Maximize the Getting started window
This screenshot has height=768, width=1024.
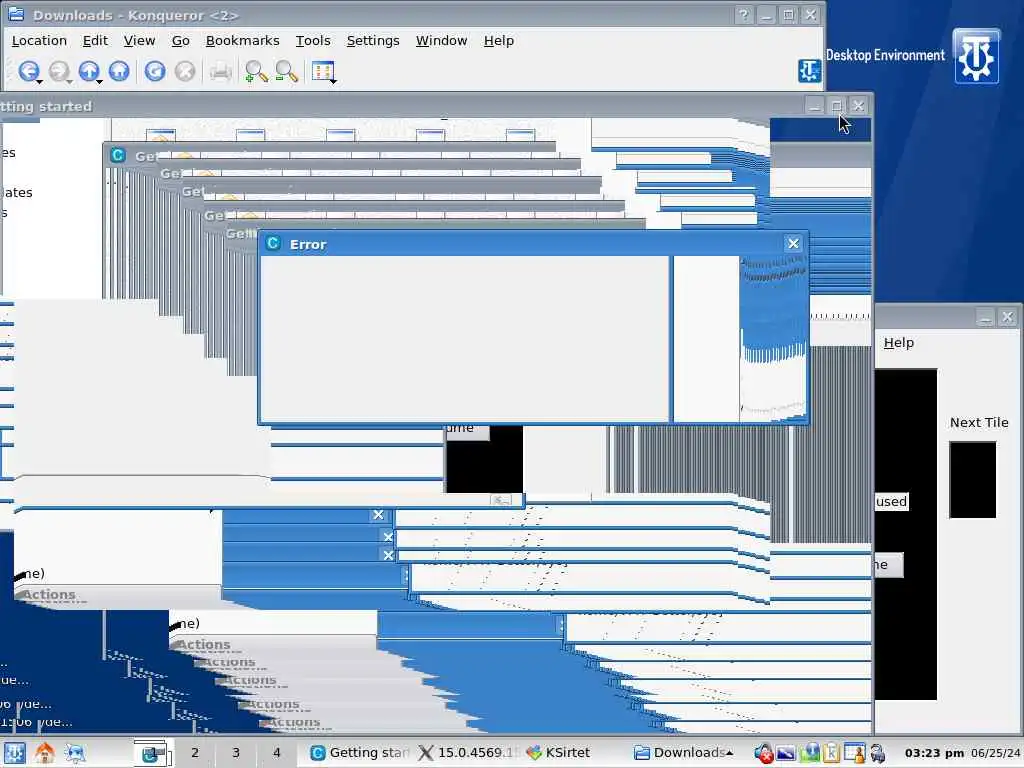click(x=837, y=106)
